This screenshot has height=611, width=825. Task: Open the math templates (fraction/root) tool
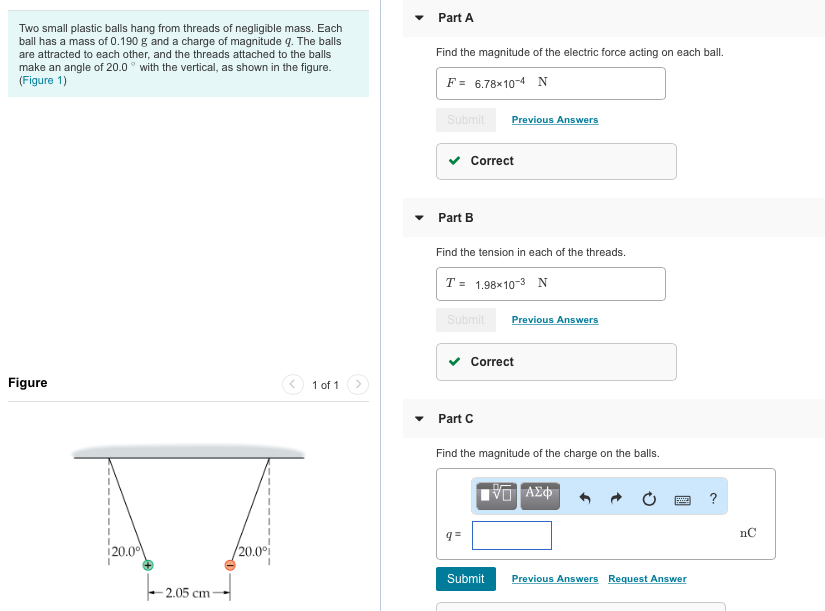497,495
